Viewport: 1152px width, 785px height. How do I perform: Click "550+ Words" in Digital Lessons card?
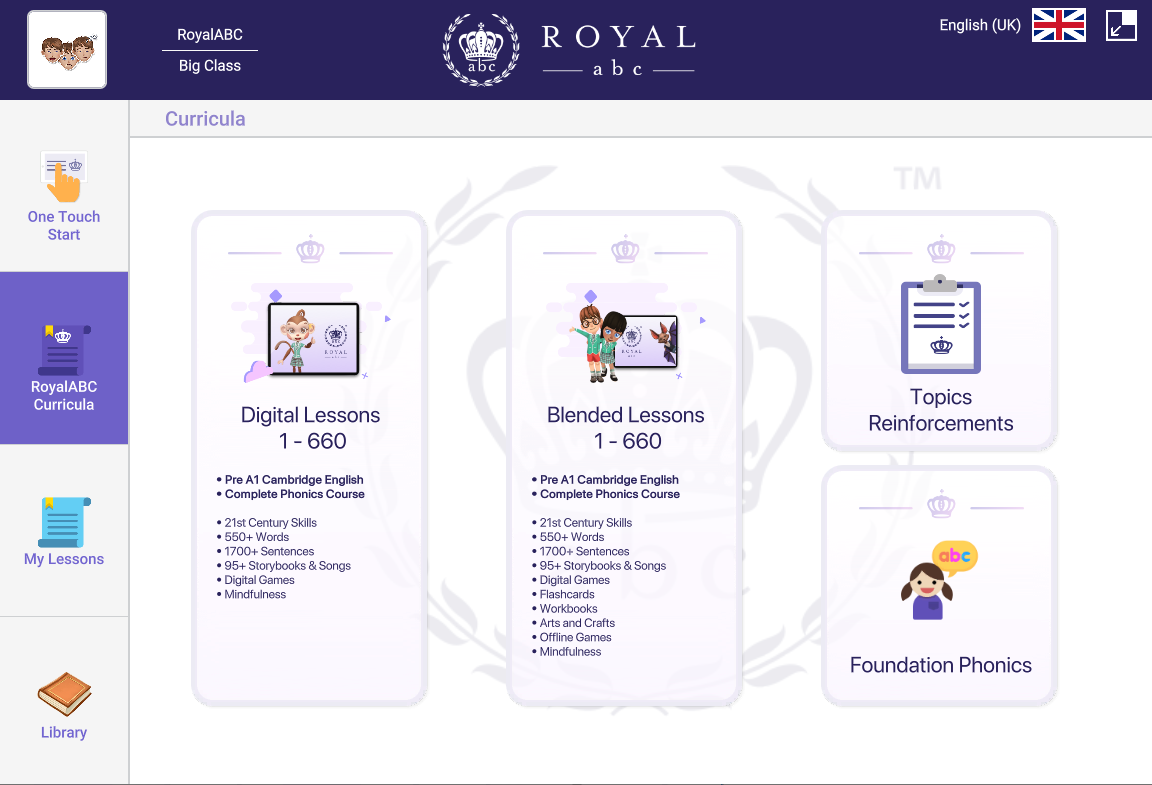pyautogui.click(x=256, y=537)
